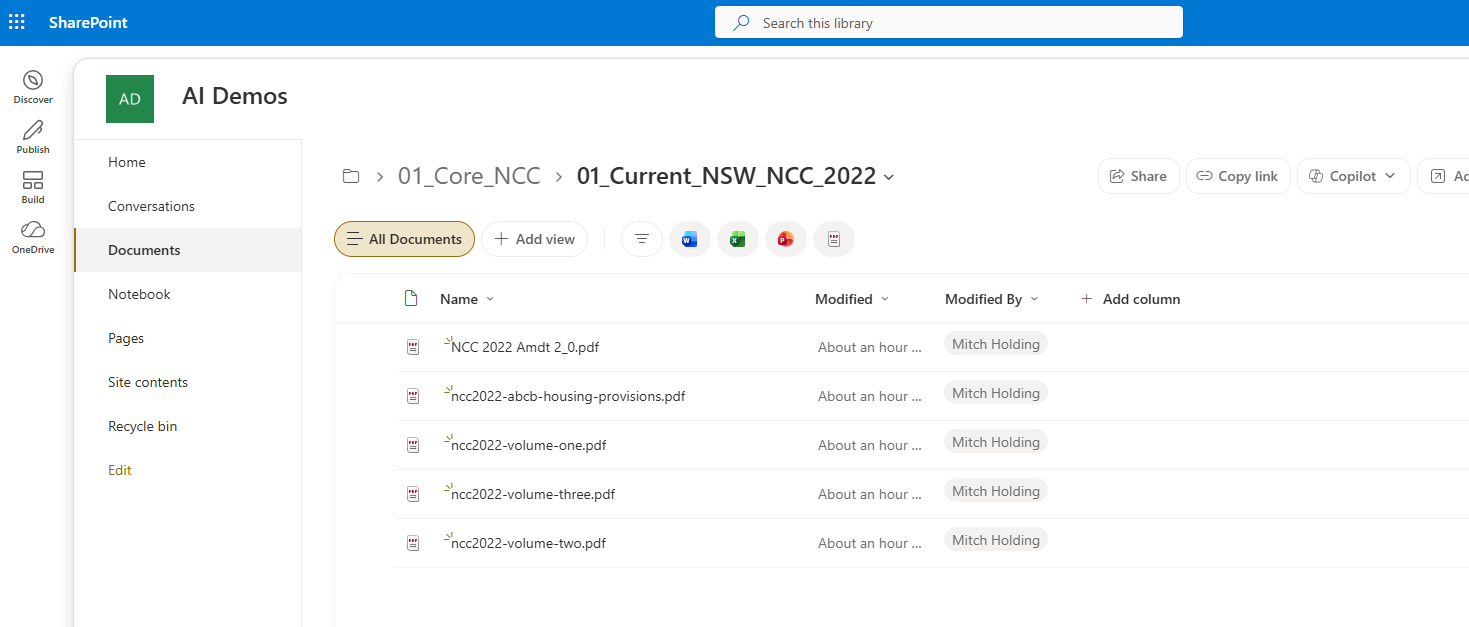This screenshot has height=627, width=1469.
Task: Click Mitch Holding on NCC 2022 Amdt row
Action: pyautogui.click(x=996, y=344)
